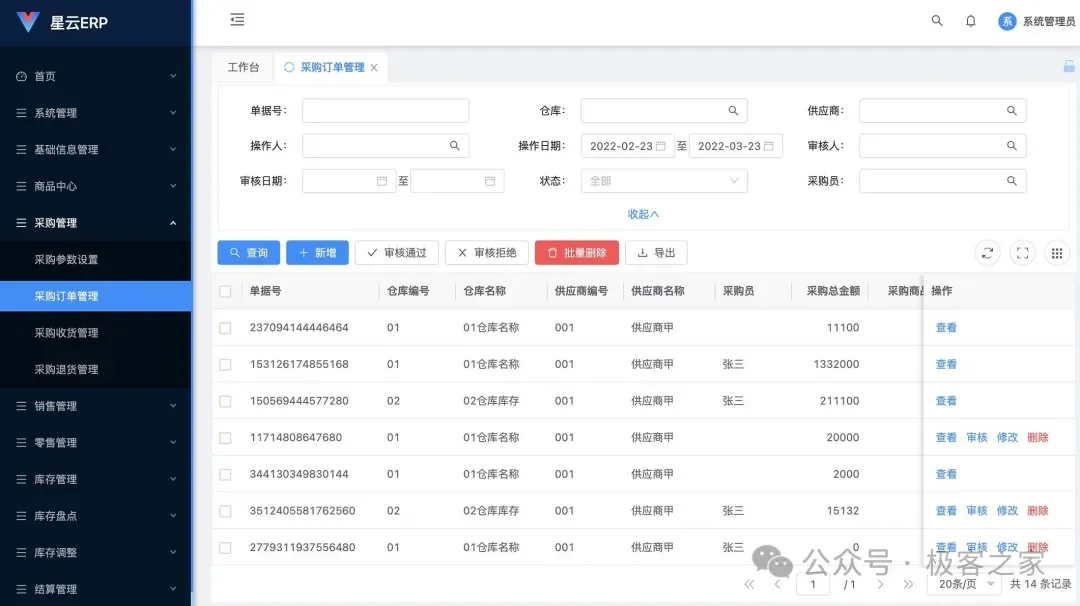Check the checkbox of order 237094144446464
The height and width of the screenshot is (606, 1080).
coord(225,327)
